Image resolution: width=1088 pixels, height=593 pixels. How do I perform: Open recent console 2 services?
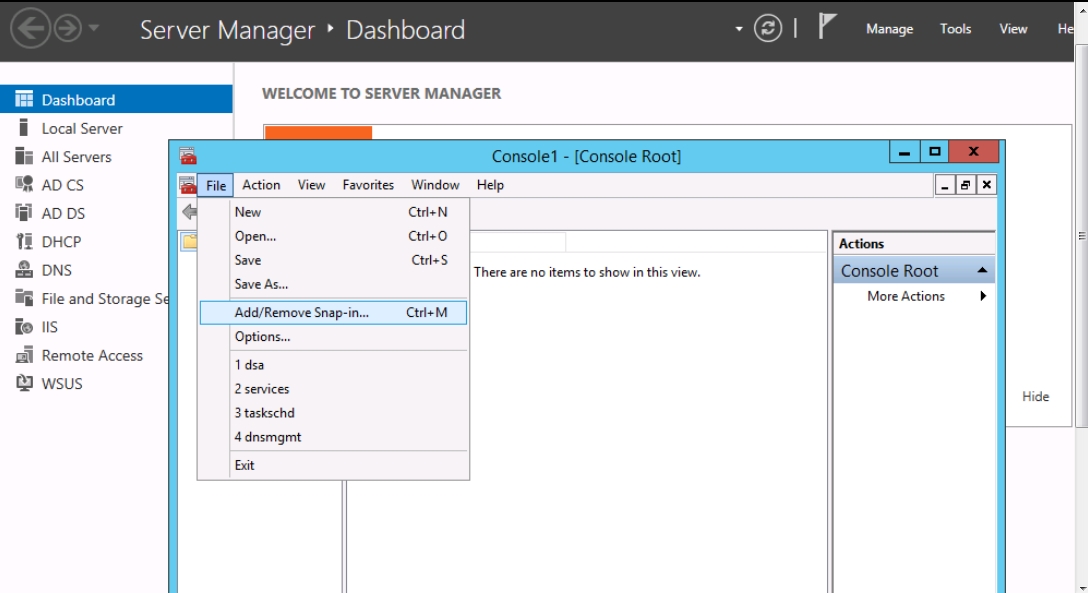(x=333, y=388)
